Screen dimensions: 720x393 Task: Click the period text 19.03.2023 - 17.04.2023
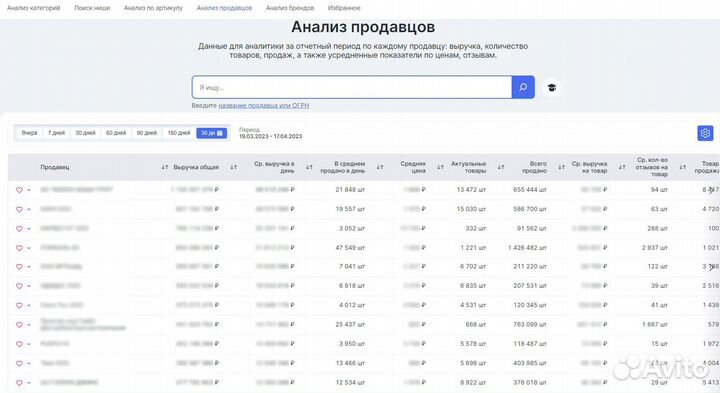(270, 136)
